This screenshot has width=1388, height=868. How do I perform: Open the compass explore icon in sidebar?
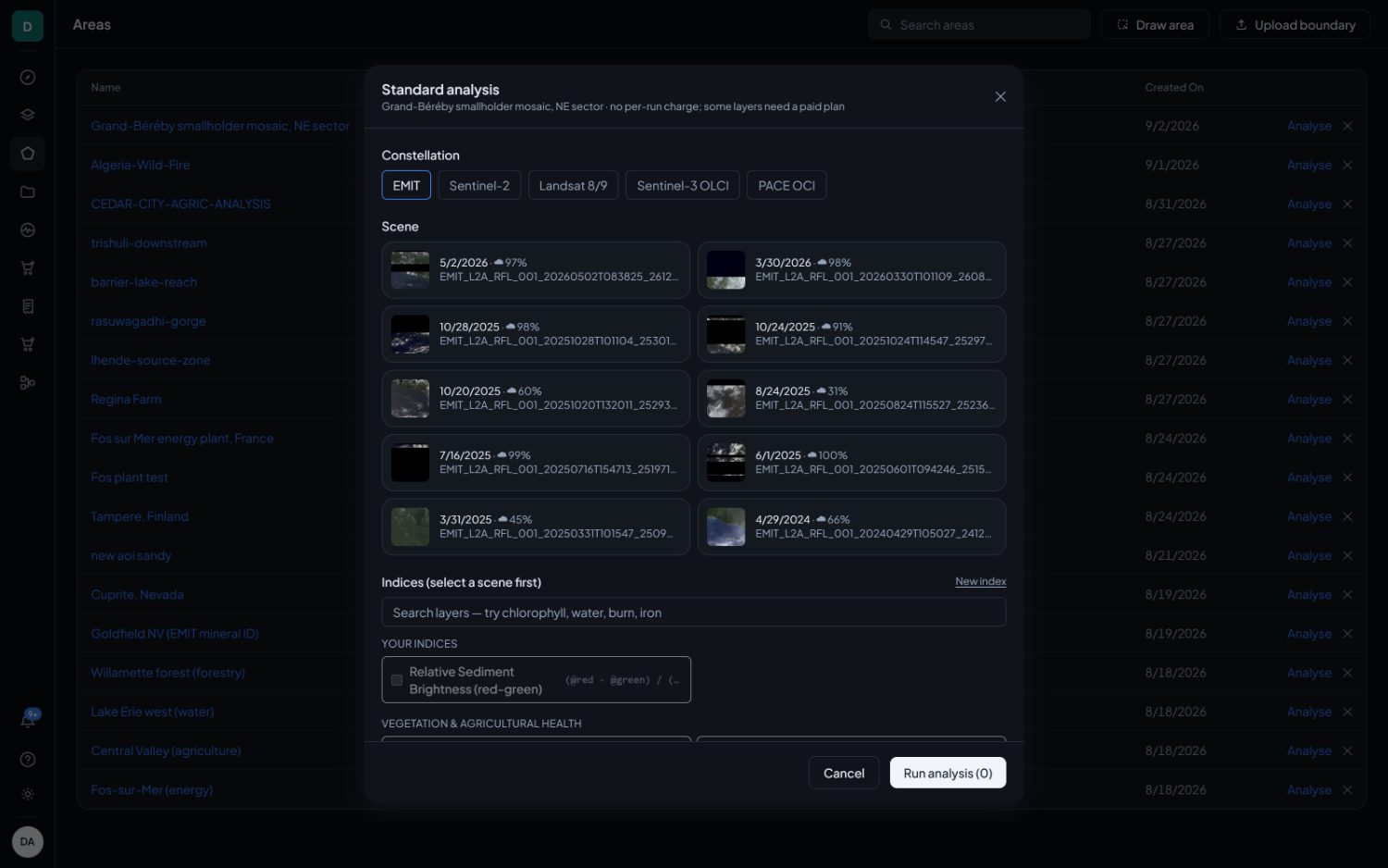click(x=28, y=78)
